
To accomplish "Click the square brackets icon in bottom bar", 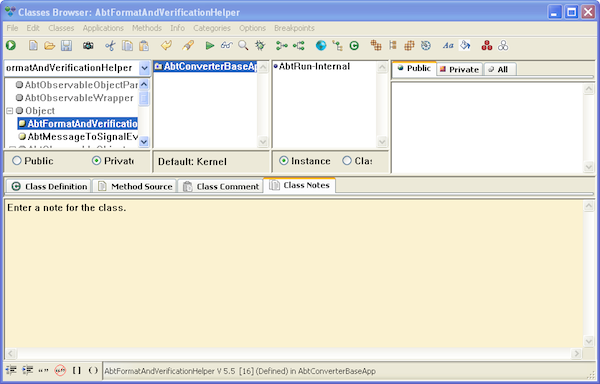I will pyautogui.click(x=77, y=370).
